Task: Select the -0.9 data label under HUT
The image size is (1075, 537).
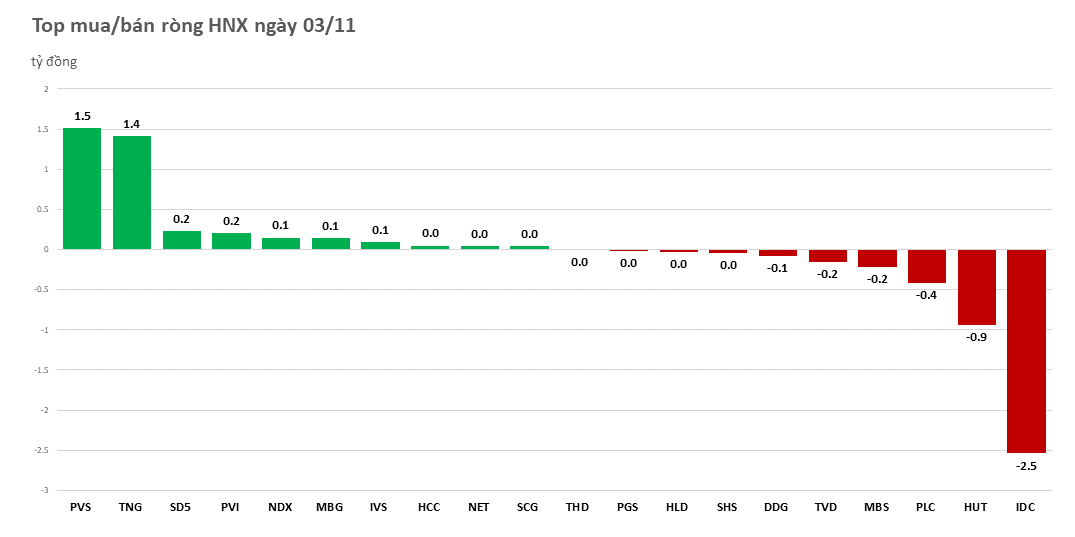Action: click(976, 337)
